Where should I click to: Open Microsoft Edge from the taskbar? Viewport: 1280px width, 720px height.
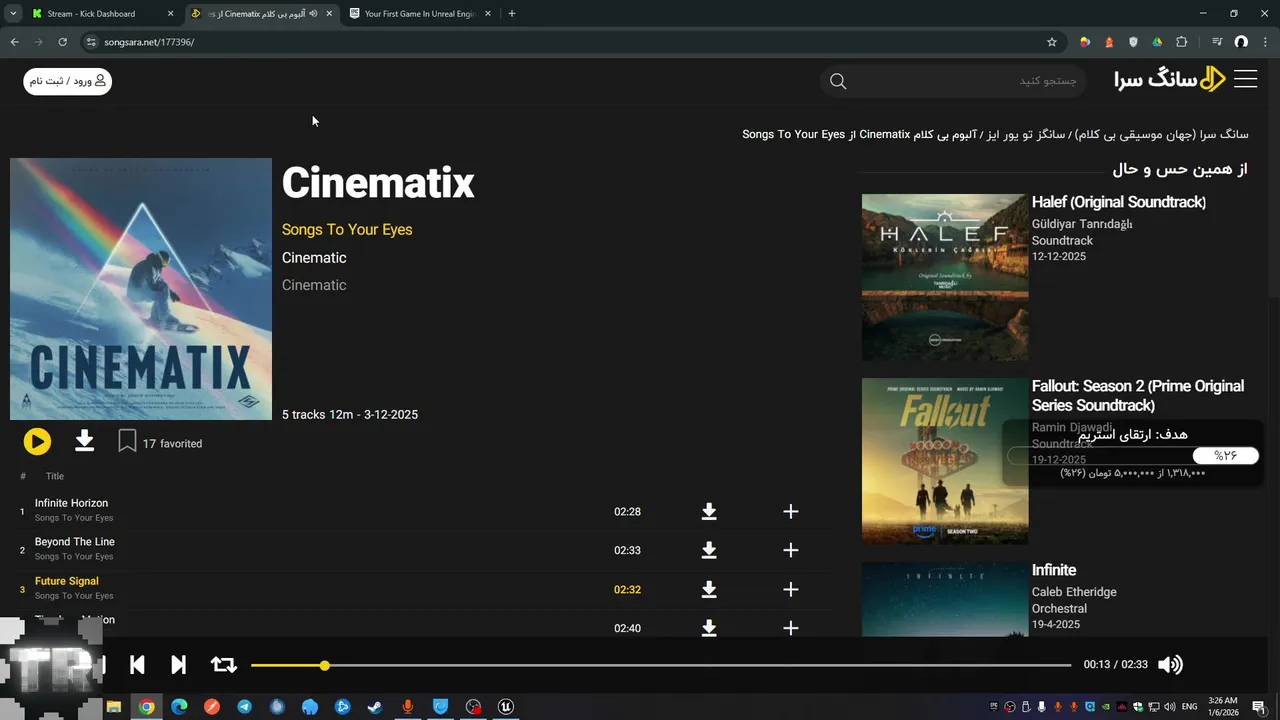click(x=179, y=707)
